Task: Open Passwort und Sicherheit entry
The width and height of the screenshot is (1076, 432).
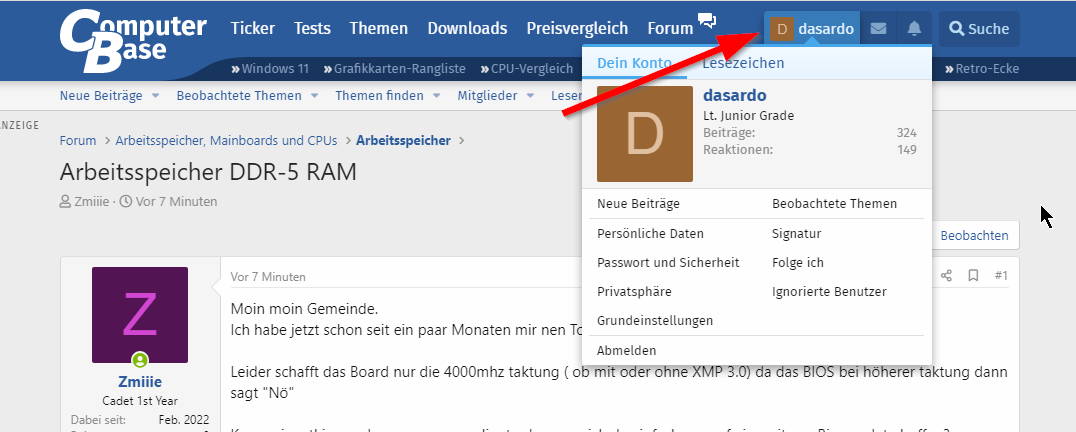Action: click(x=668, y=263)
